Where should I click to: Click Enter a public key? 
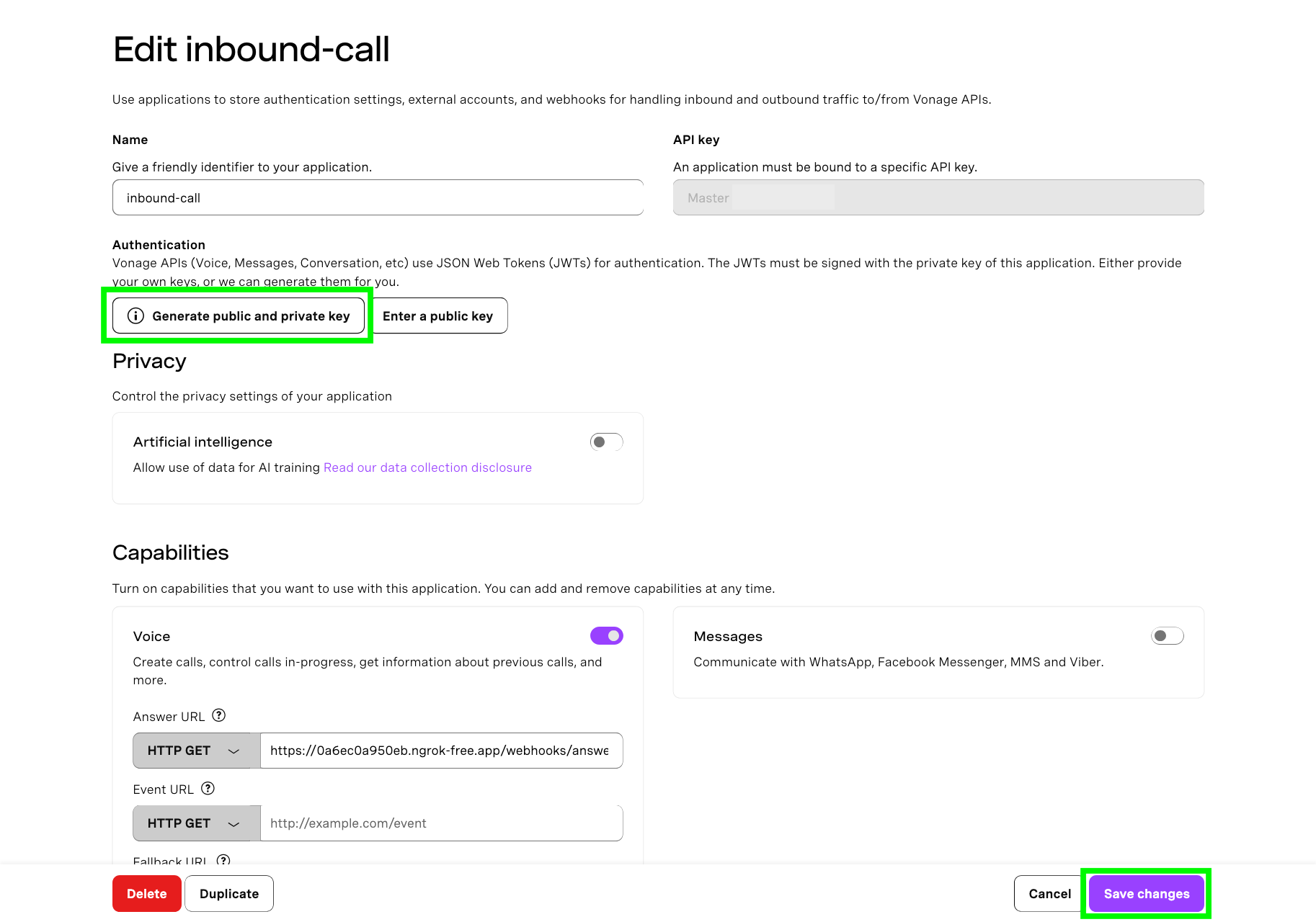click(x=438, y=315)
